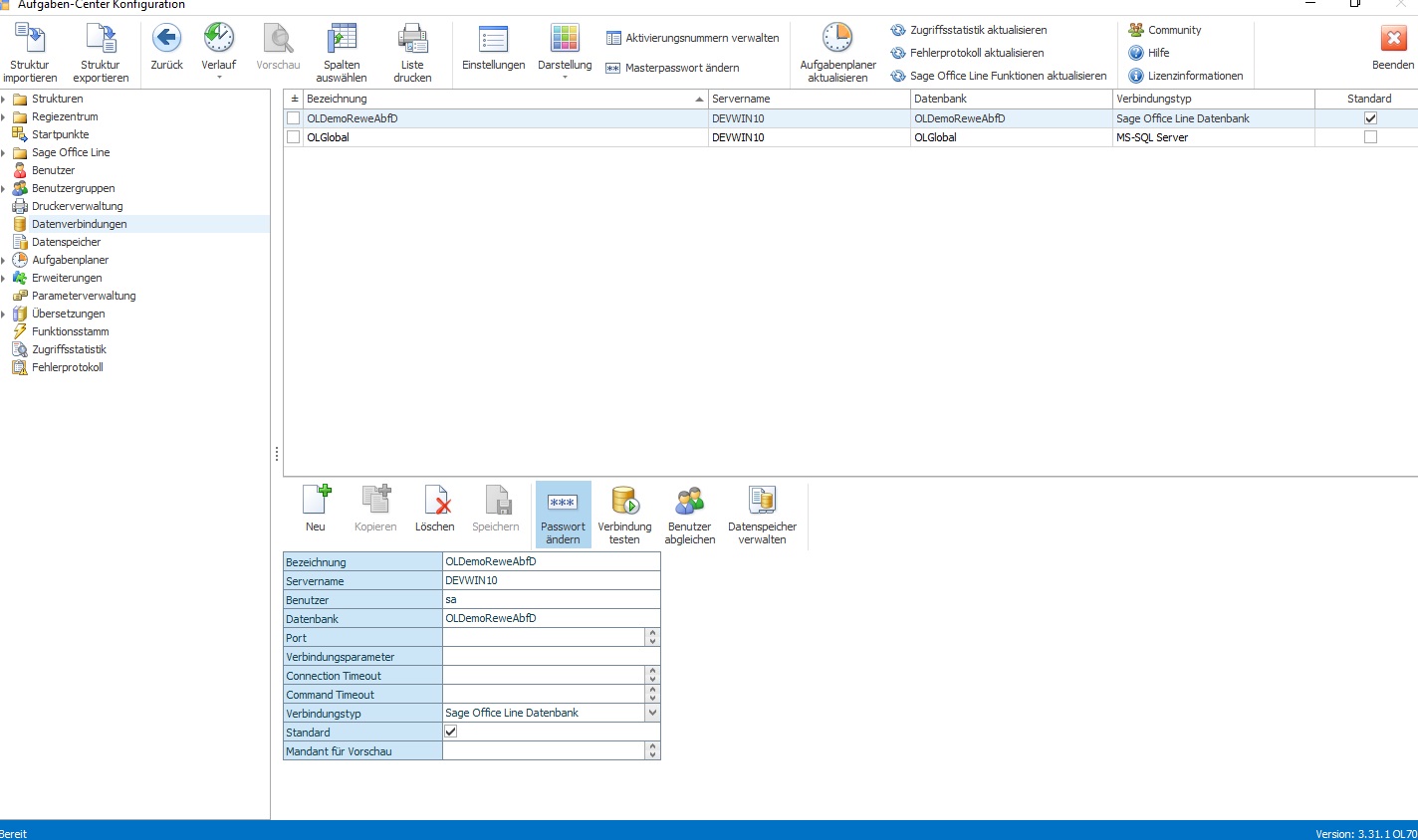Open Verbindungstyp combo box dropdown
The image size is (1418, 840).
(652, 713)
